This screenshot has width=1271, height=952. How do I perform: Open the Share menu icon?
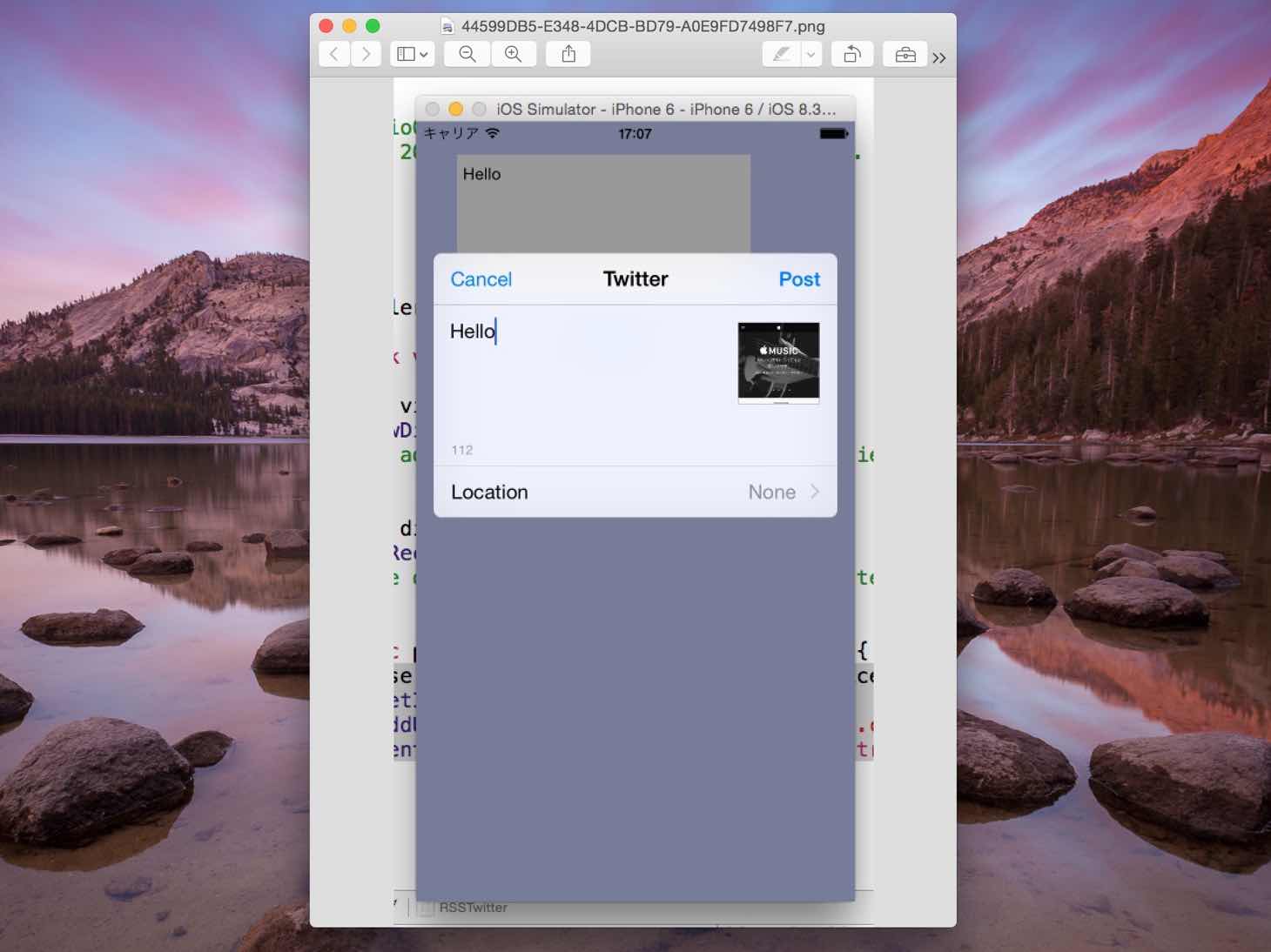click(x=568, y=54)
